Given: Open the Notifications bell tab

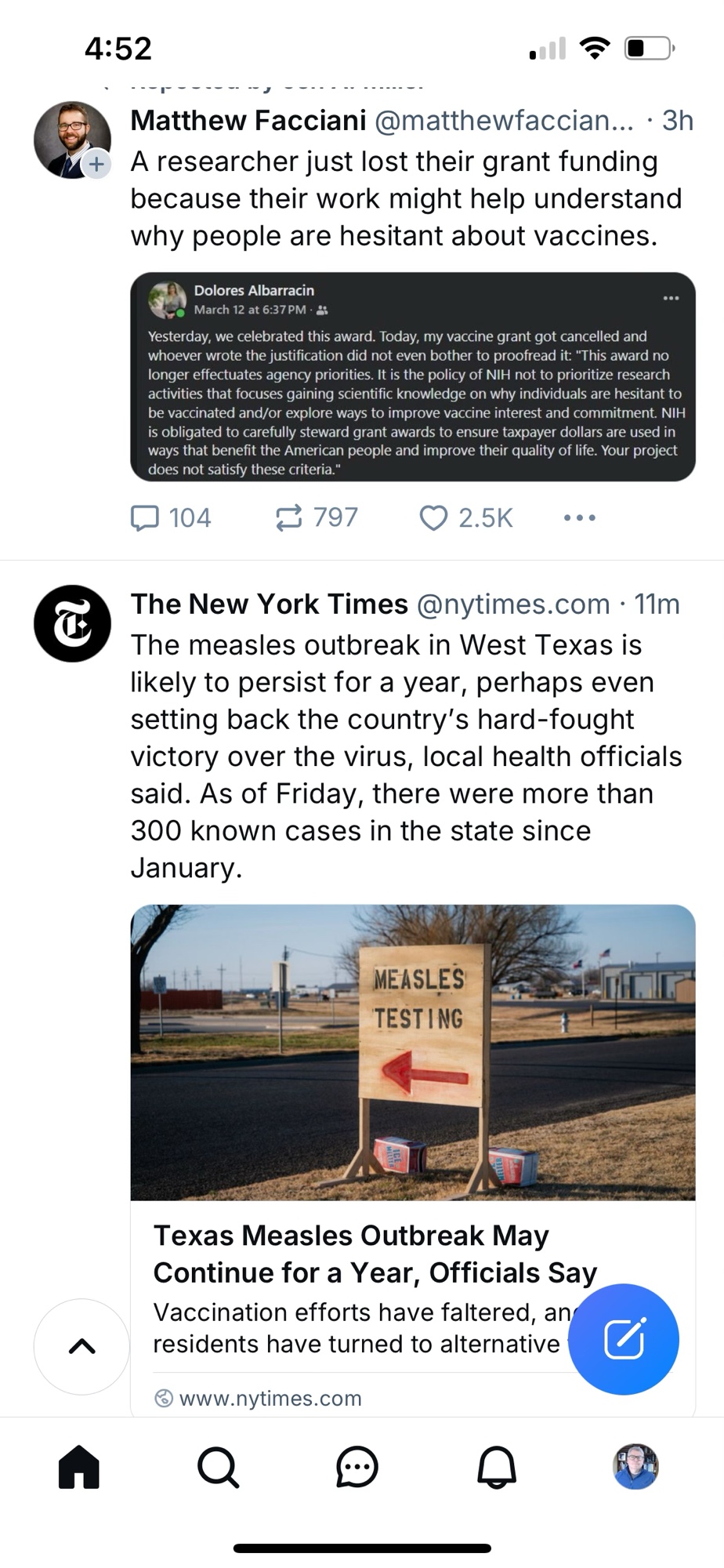Looking at the screenshot, I should (x=497, y=1467).
